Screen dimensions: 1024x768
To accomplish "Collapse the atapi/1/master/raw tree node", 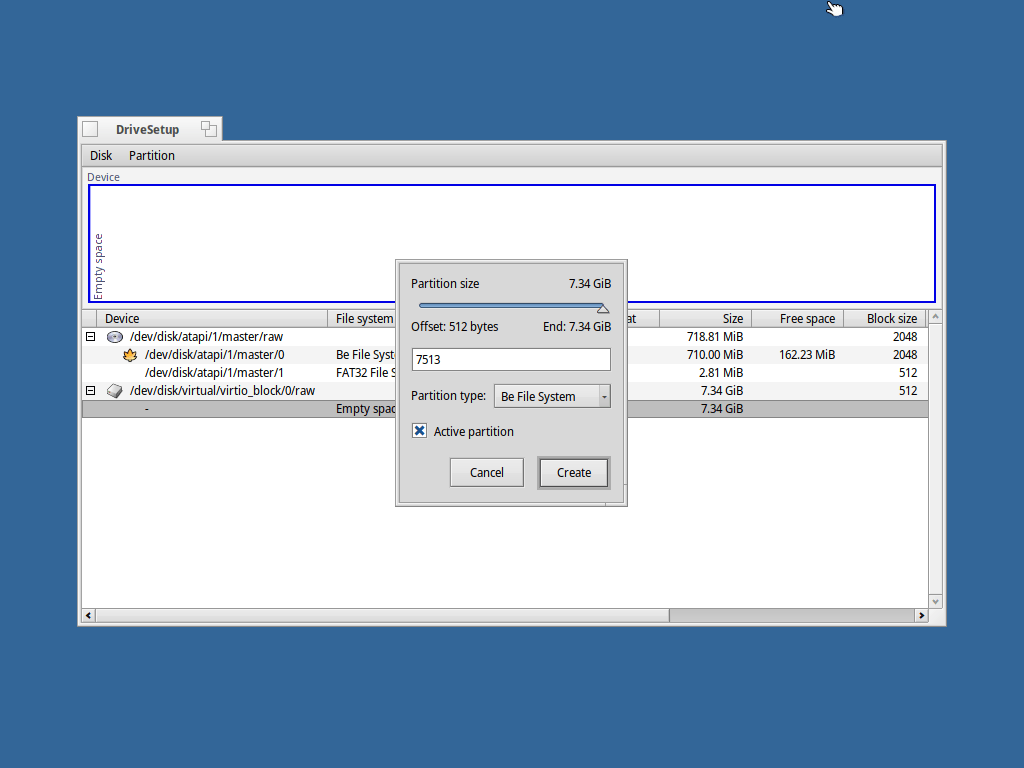I will [91, 337].
